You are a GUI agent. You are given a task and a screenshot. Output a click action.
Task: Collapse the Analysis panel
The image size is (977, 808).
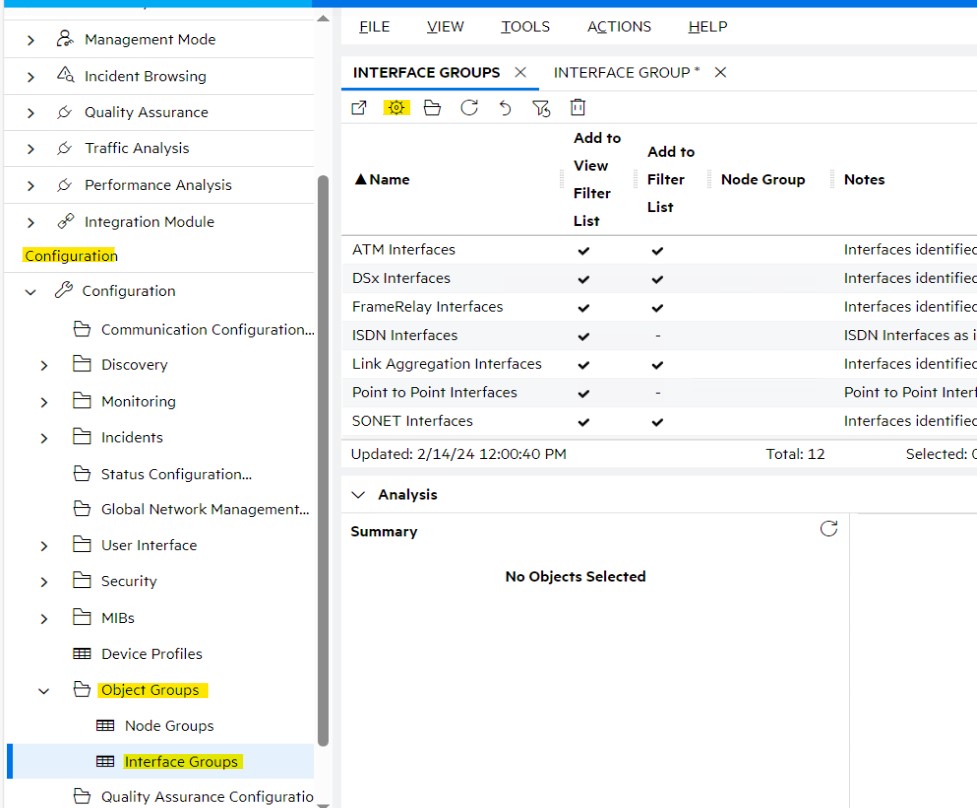pos(358,493)
